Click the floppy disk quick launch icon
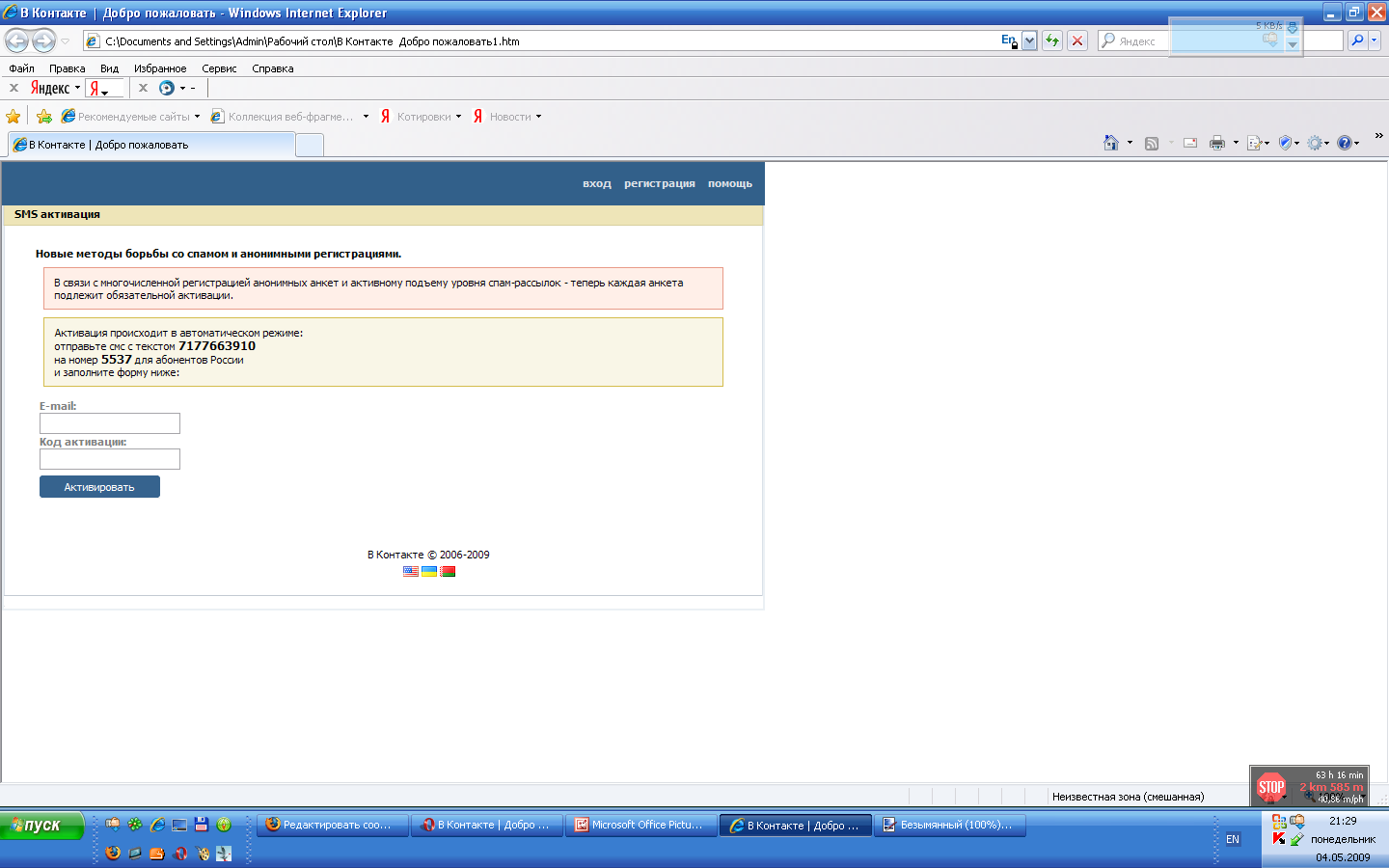 pyautogui.click(x=202, y=825)
